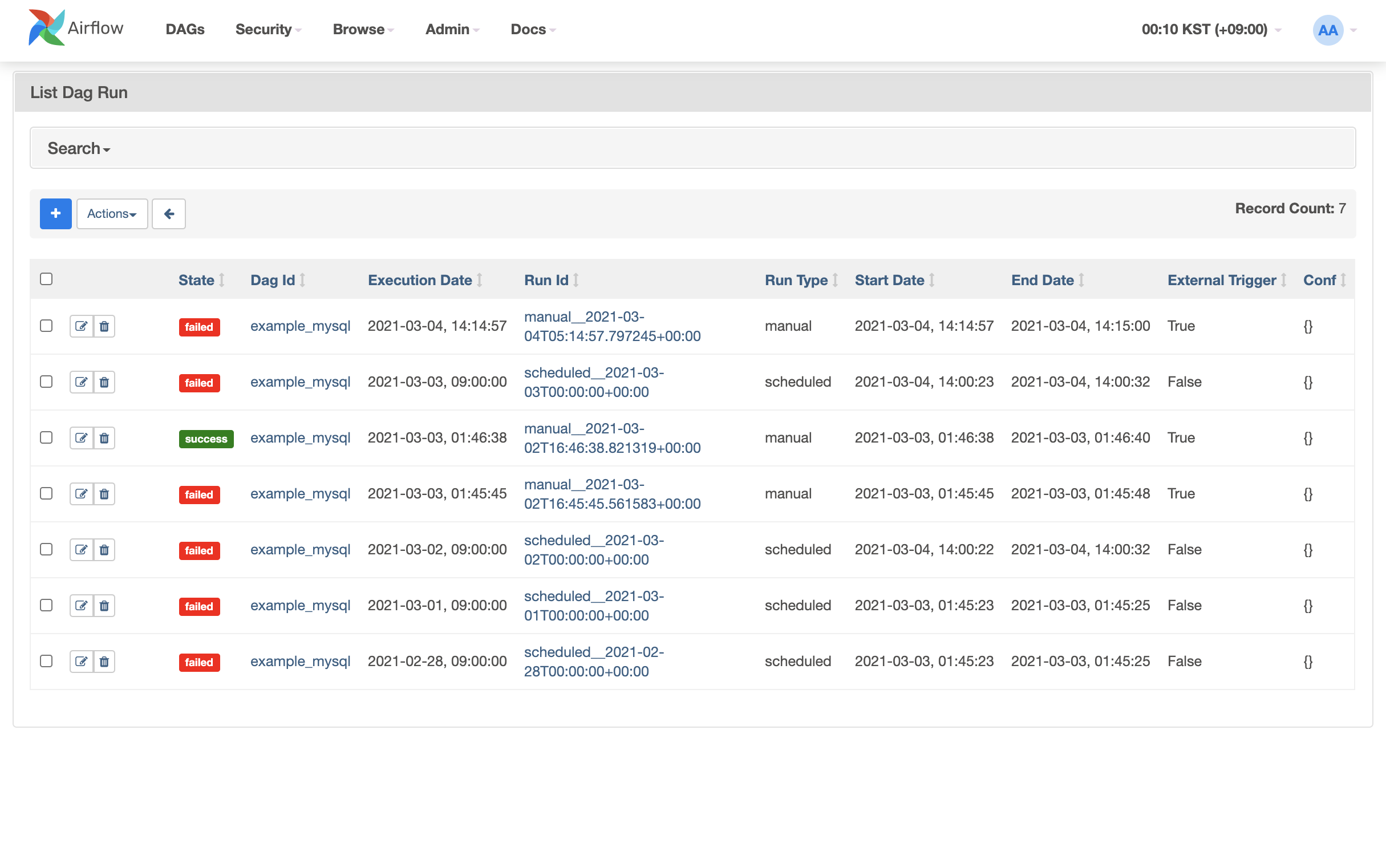Image resolution: width=1386 pixels, height=868 pixels.
Task: Sort by Conf column
Action: click(x=1324, y=280)
